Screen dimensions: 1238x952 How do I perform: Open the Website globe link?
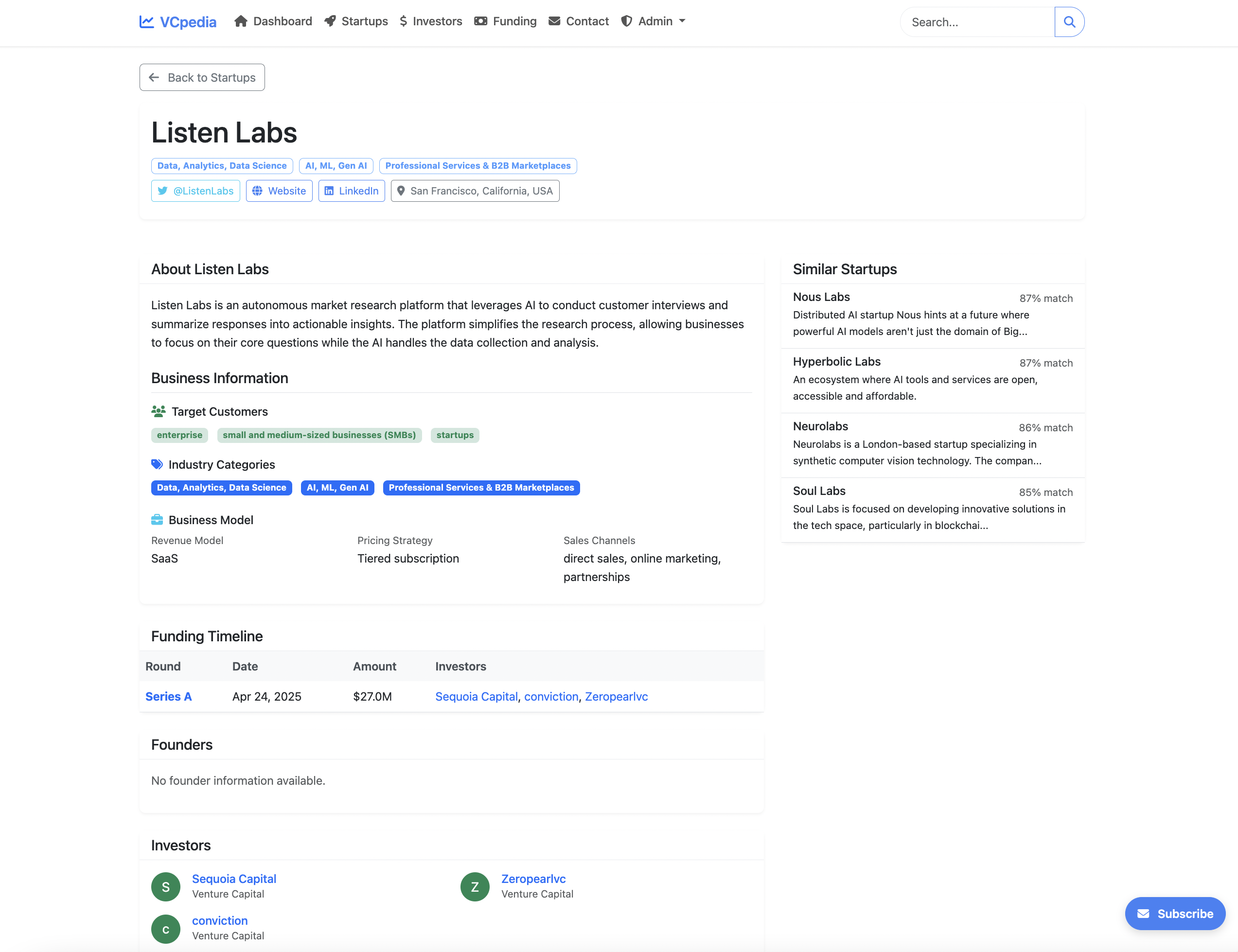tap(279, 191)
